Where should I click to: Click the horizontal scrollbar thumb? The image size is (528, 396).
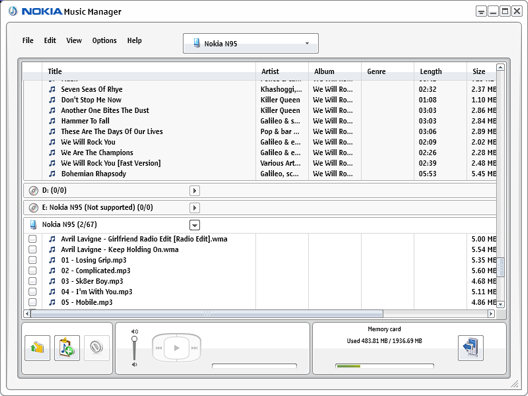(x=207, y=314)
